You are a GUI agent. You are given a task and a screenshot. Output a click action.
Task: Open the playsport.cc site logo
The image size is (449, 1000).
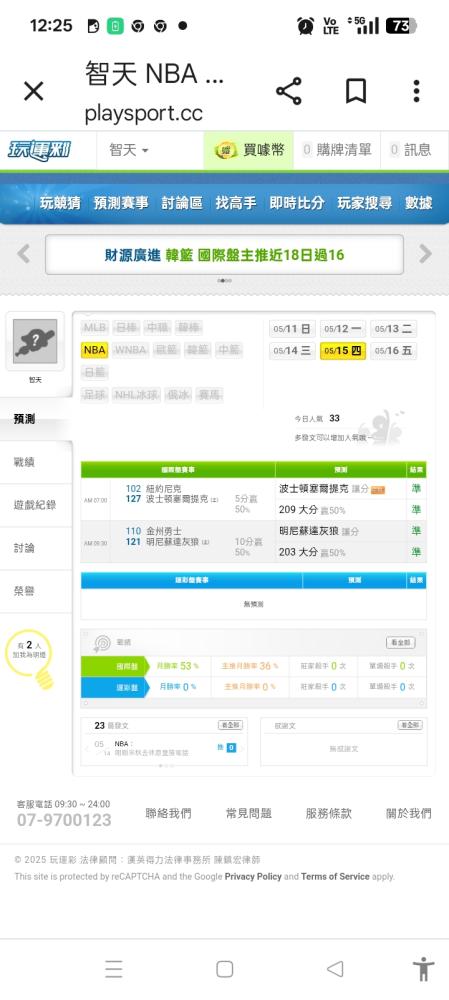[x=40, y=151]
